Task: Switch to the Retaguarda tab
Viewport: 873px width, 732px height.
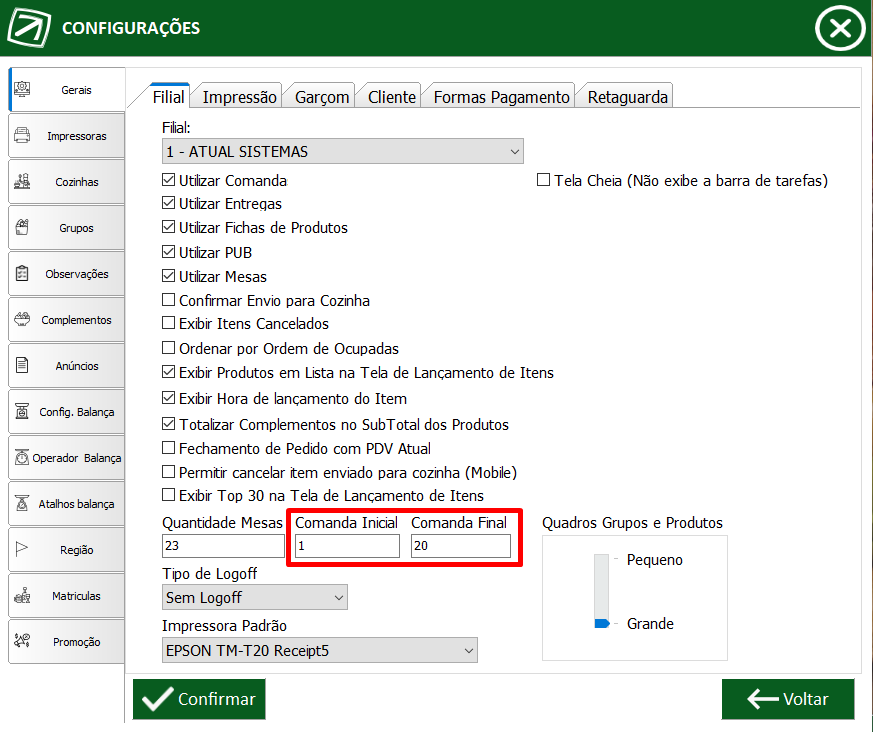Action: pyautogui.click(x=627, y=97)
